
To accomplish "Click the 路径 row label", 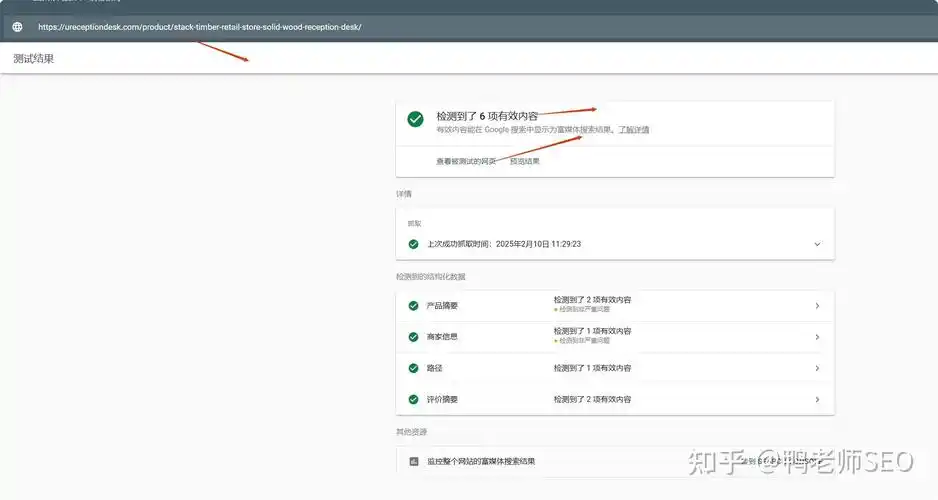I will point(434,368).
